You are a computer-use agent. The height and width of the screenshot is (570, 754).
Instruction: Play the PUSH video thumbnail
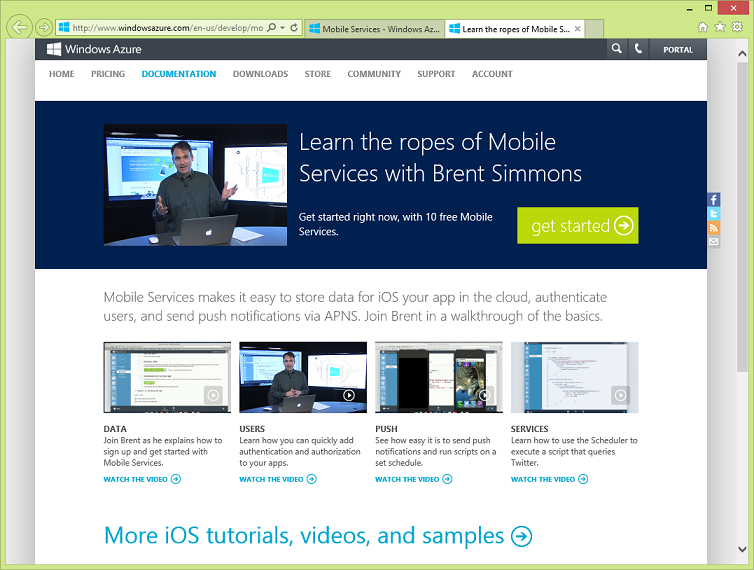[439, 378]
